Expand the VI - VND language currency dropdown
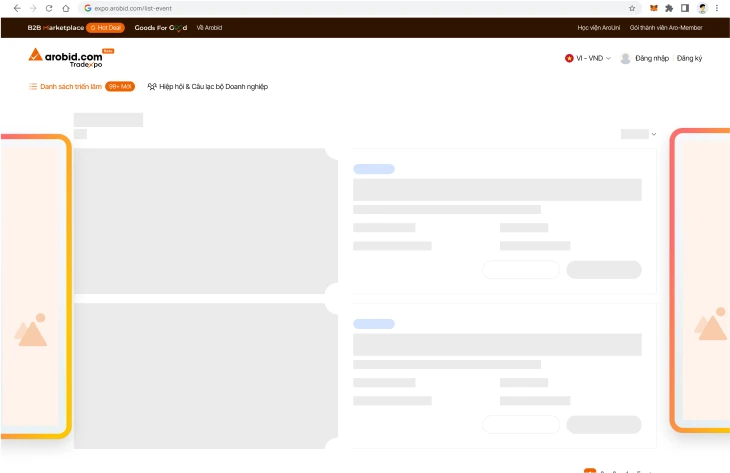The width and height of the screenshot is (730, 473). (x=592, y=58)
